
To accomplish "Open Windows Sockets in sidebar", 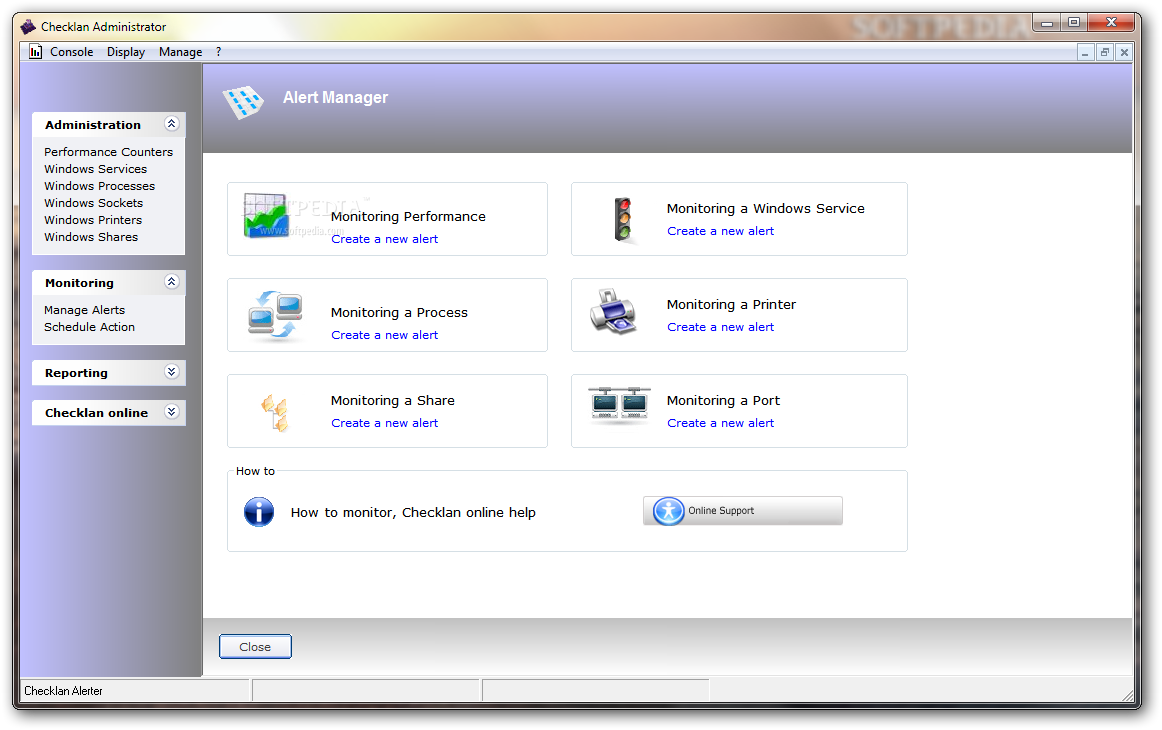I will [93, 203].
